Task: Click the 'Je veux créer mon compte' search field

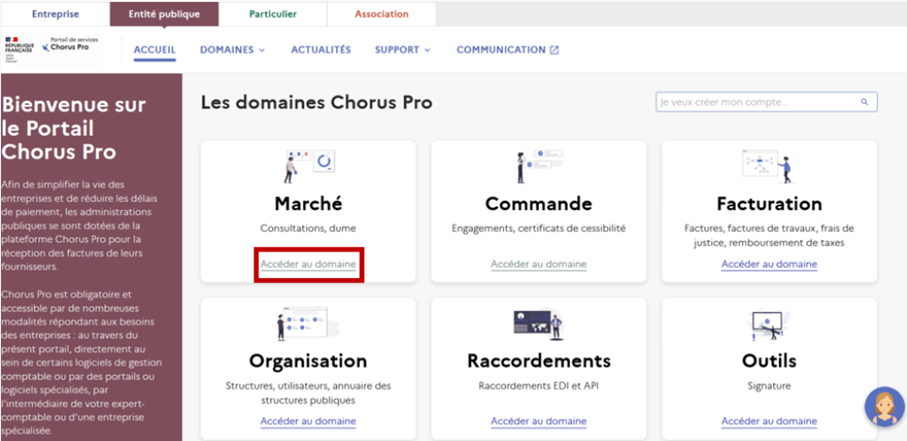Action: coord(766,102)
